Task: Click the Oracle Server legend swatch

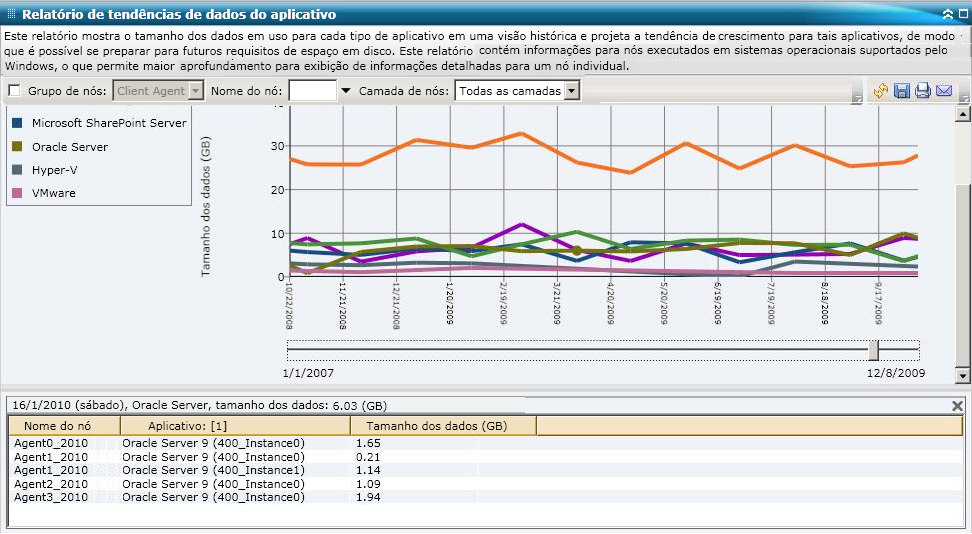Action: [x=17, y=147]
